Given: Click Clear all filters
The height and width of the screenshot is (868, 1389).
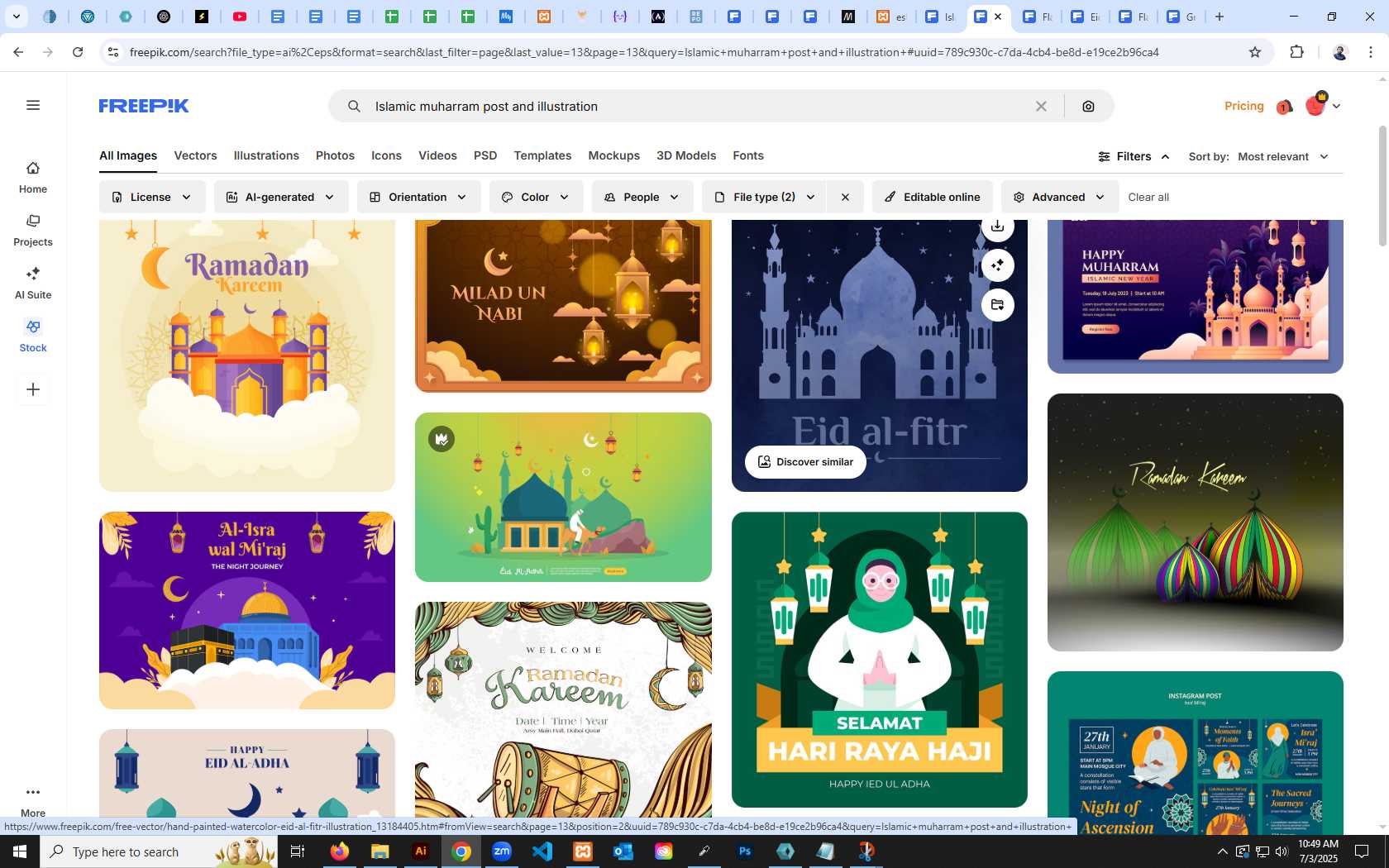Looking at the screenshot, I should tap(1148, 197).
